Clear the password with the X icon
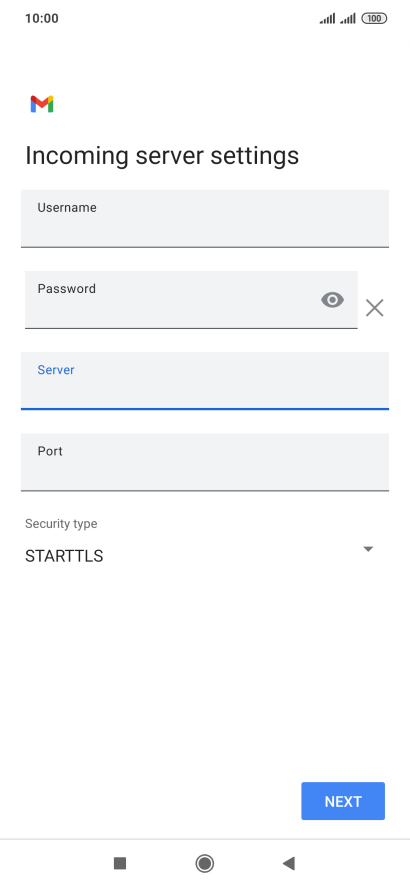 click(x=374, y=308)
